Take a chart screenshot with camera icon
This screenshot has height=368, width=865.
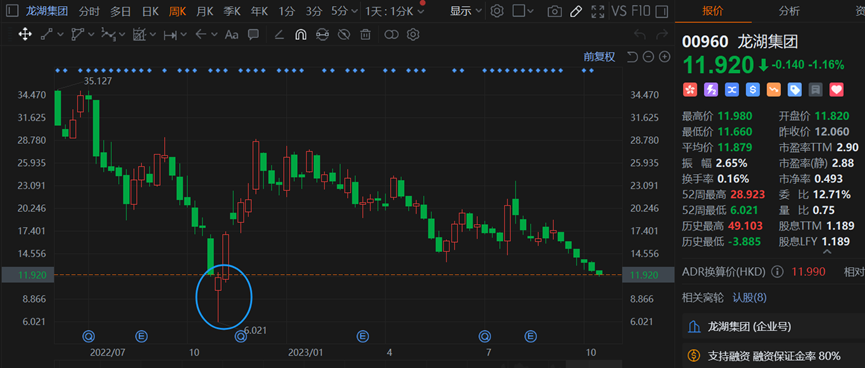click(x=555, y=10)
